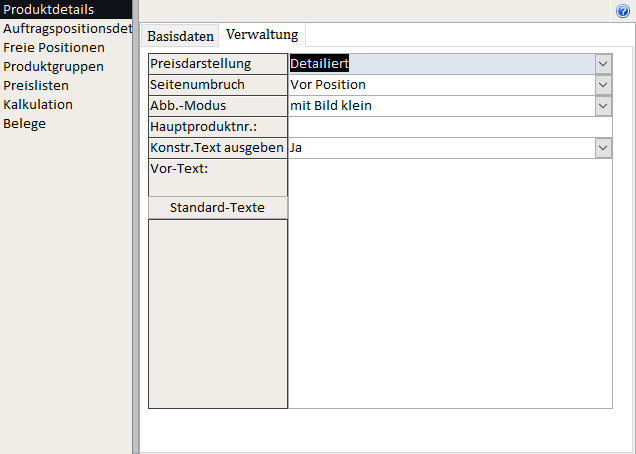Navigate to Preislisten
636x454 pixels.
36,85
